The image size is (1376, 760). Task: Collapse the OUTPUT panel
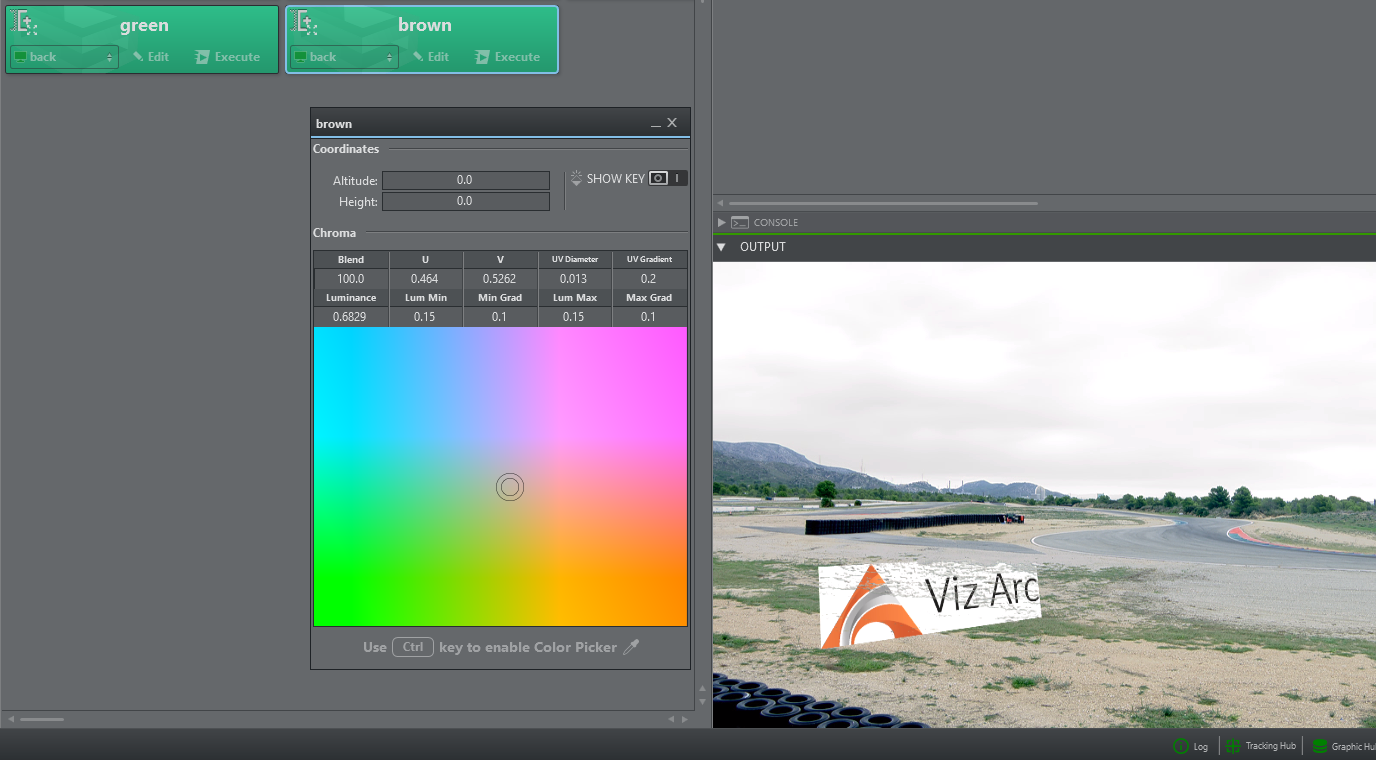(x=721, y=247)
